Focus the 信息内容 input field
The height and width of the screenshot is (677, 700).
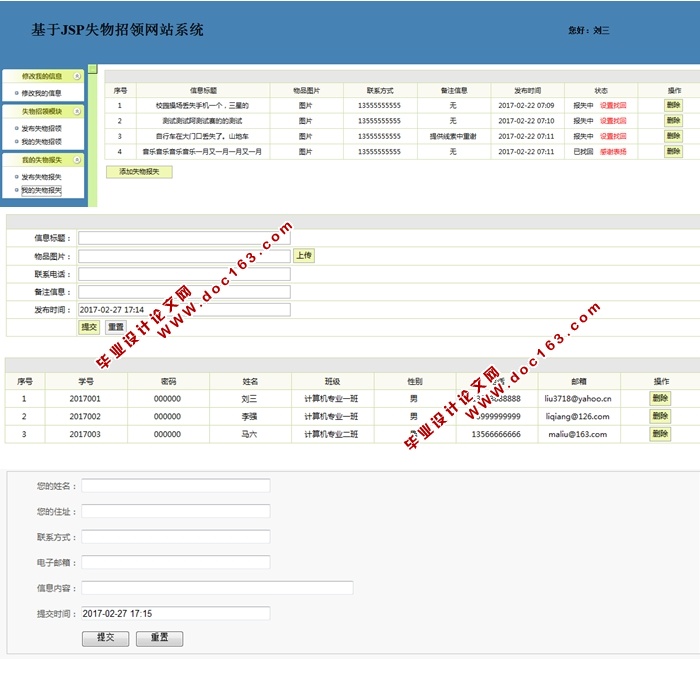pyautogui.click(x=217, y=588)
